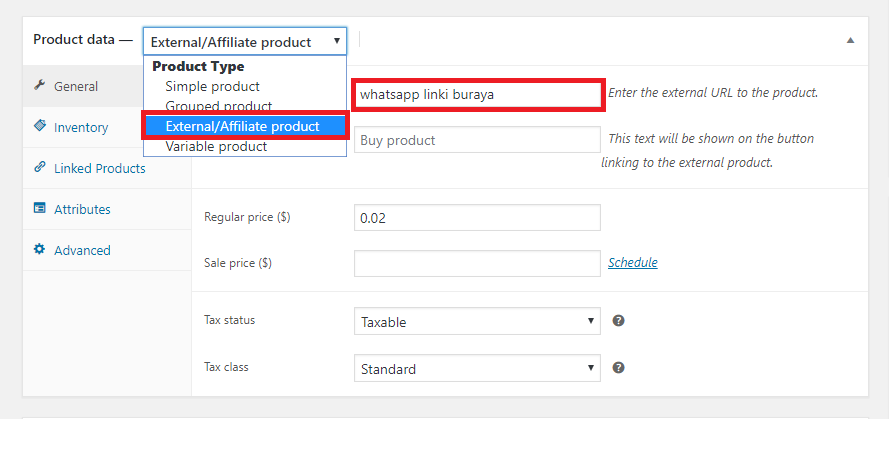
Task: Open the Tax status Taxable dropdown
Action: point(477,322)
